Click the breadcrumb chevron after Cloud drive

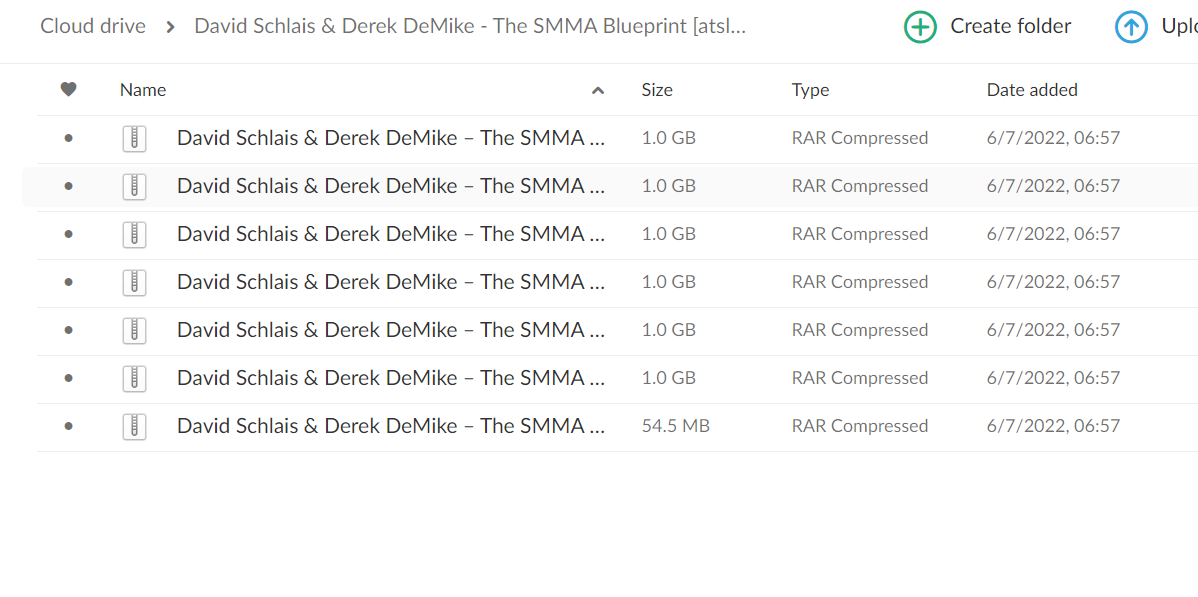click(170, 27)
